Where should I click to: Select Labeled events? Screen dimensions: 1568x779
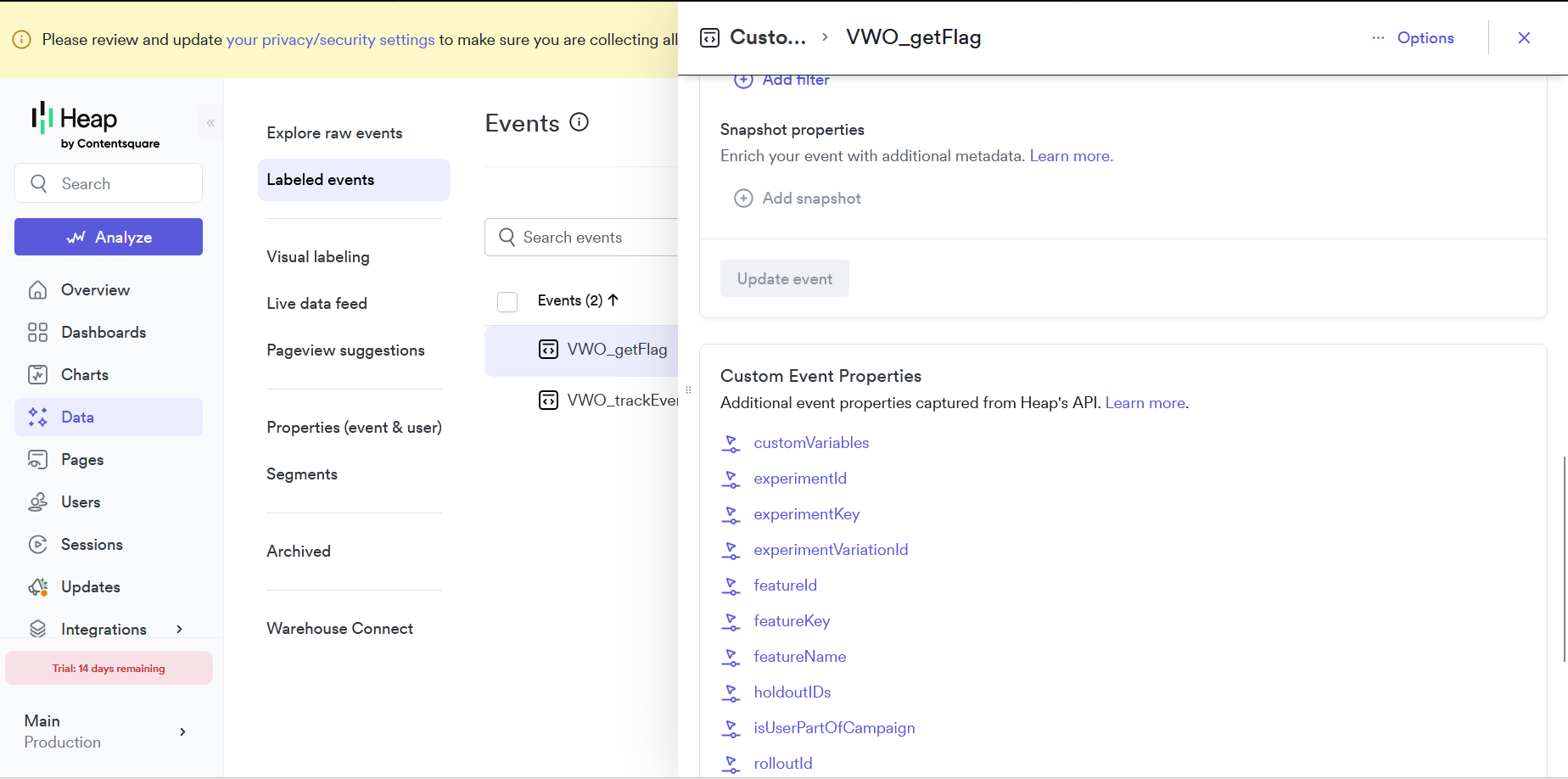point(354,180)
